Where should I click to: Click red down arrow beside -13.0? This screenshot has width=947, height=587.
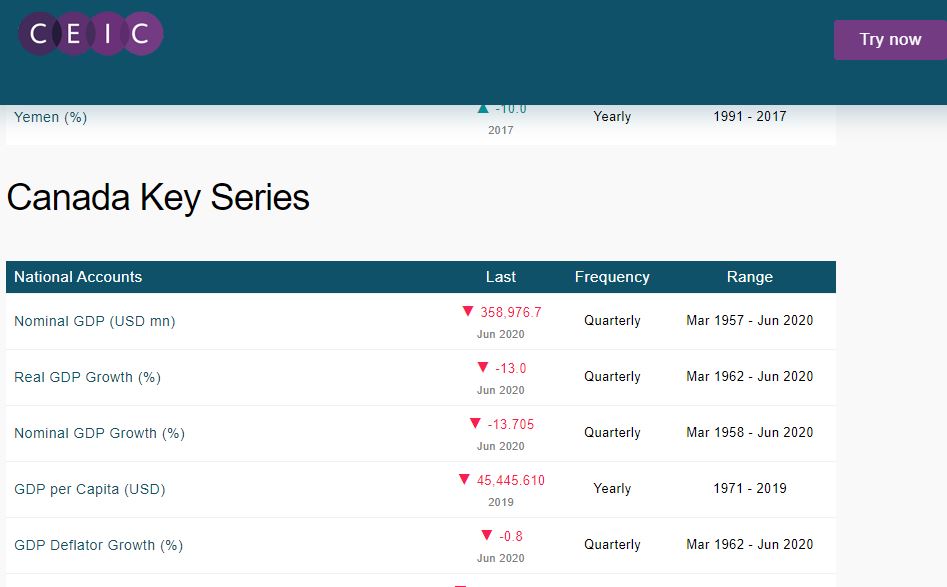483,367
